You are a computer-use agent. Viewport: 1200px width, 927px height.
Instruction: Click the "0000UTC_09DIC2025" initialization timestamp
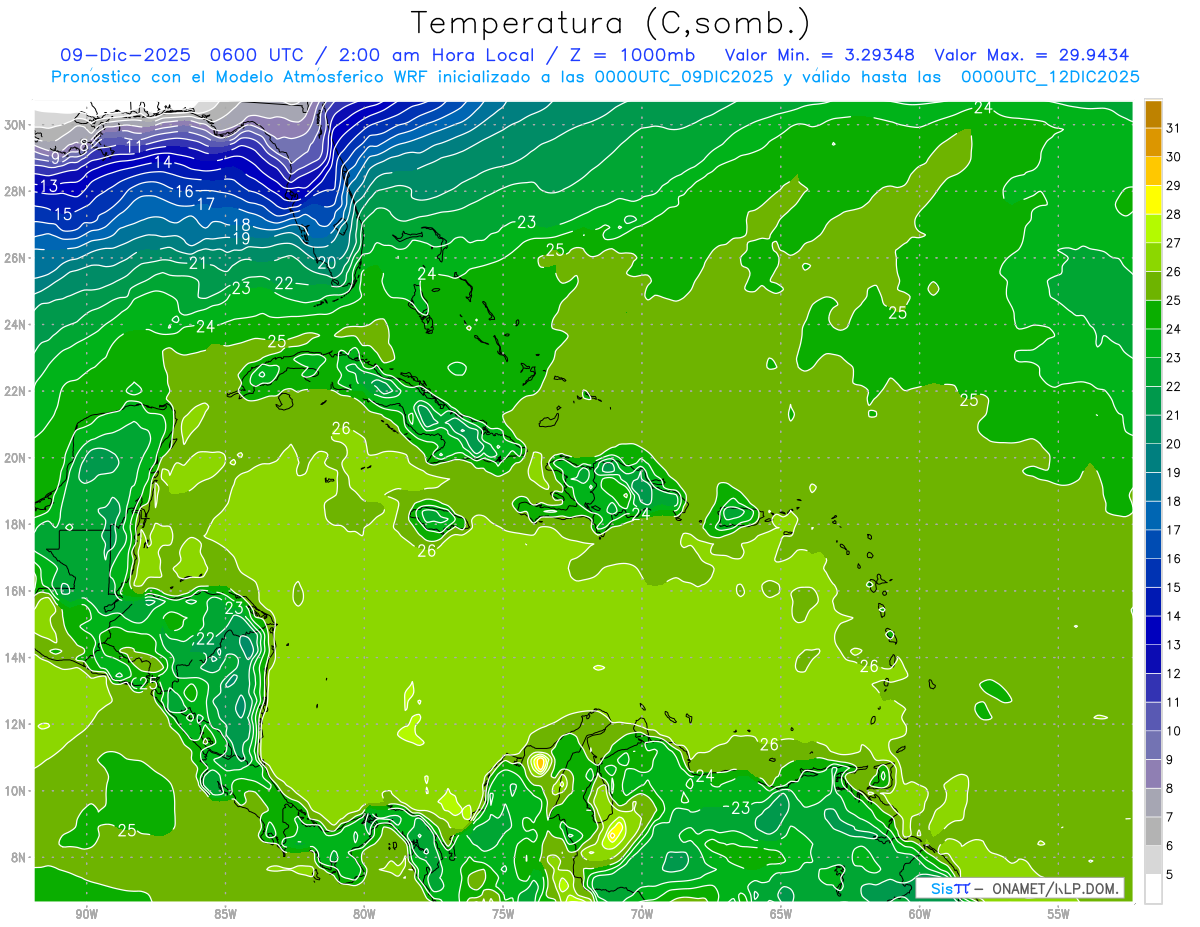[683, 77]
